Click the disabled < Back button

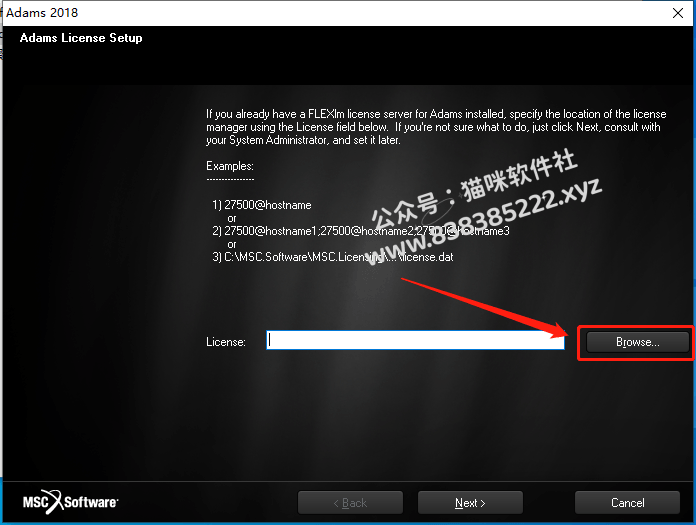tap(350, 502)
